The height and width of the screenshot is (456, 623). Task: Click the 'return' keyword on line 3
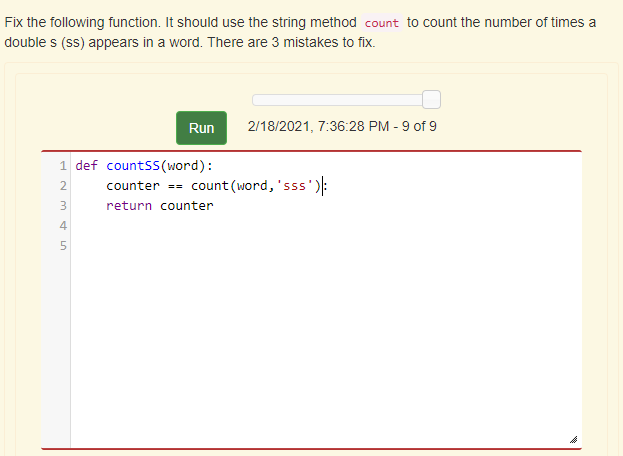pyautogui.click(x=129, y=206)
